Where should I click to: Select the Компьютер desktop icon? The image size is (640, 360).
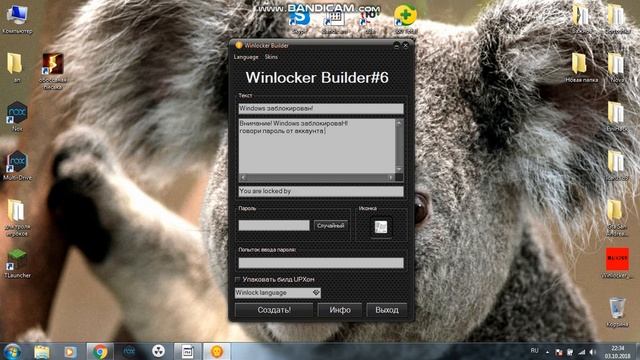17,20
